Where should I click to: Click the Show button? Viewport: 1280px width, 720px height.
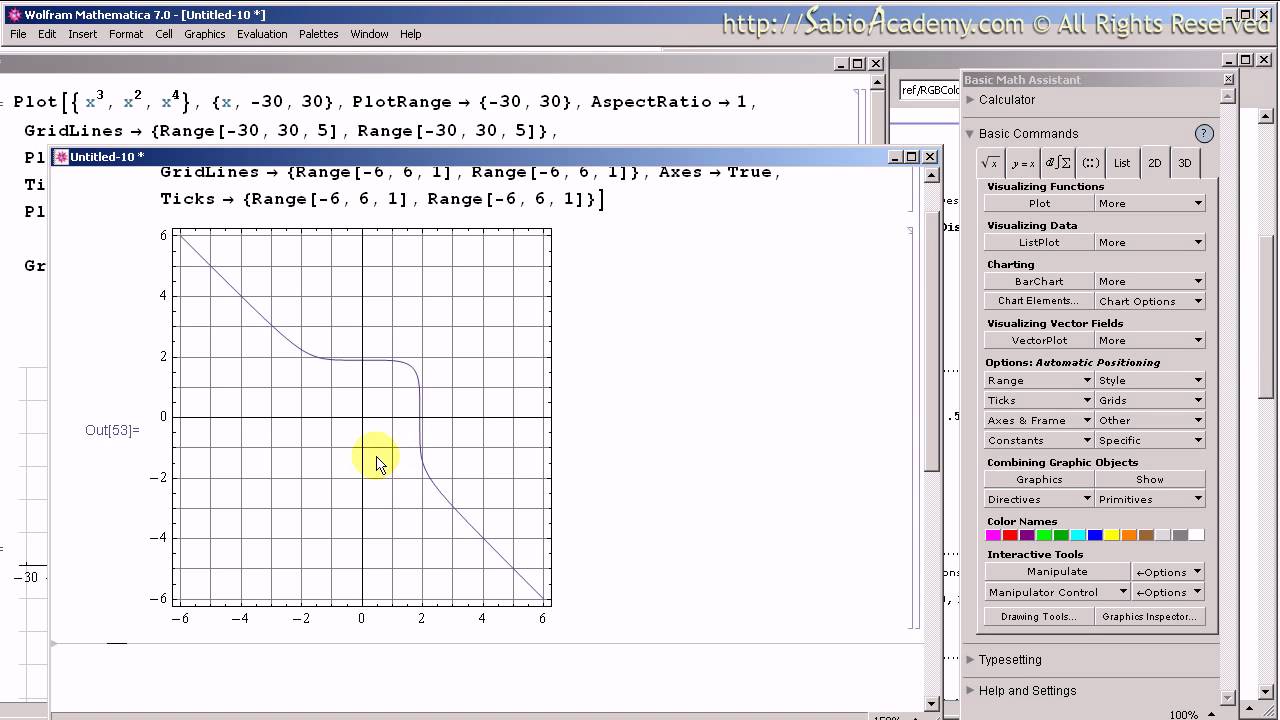click(1150, 479)
